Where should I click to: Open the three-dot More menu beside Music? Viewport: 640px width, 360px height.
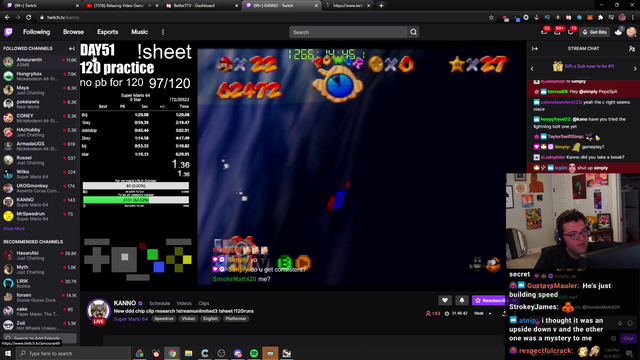(x=163, y=32)
